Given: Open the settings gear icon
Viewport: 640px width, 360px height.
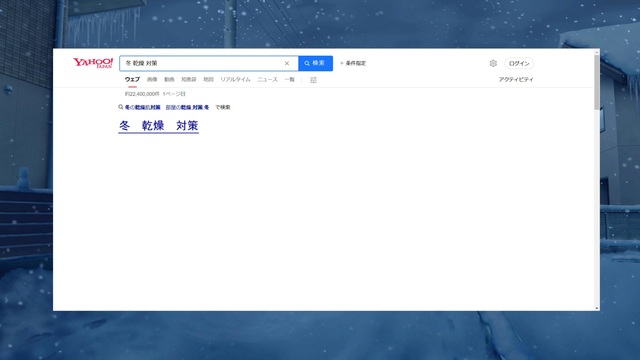Looking at the screenshot, I should 493,63.
